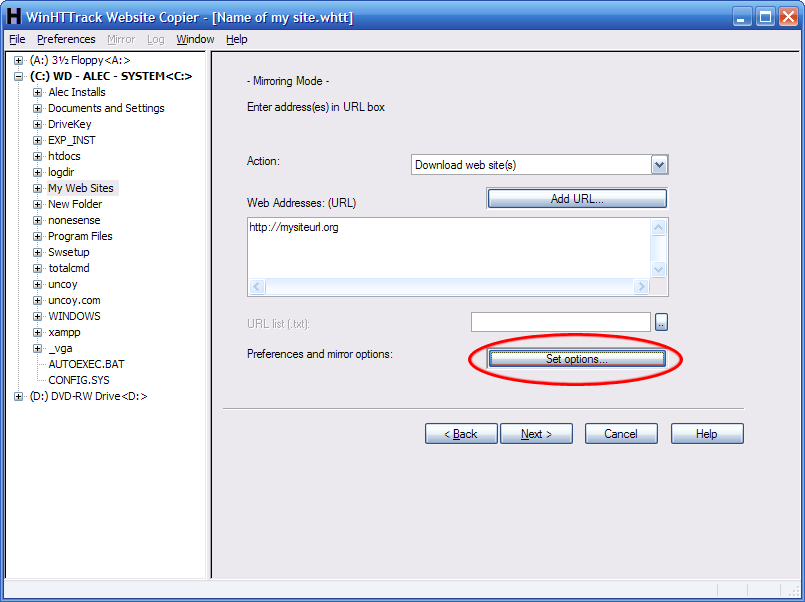Expand the Alec Installs folder
Viewport: 805px width, 602px height.
click(37, 92)
